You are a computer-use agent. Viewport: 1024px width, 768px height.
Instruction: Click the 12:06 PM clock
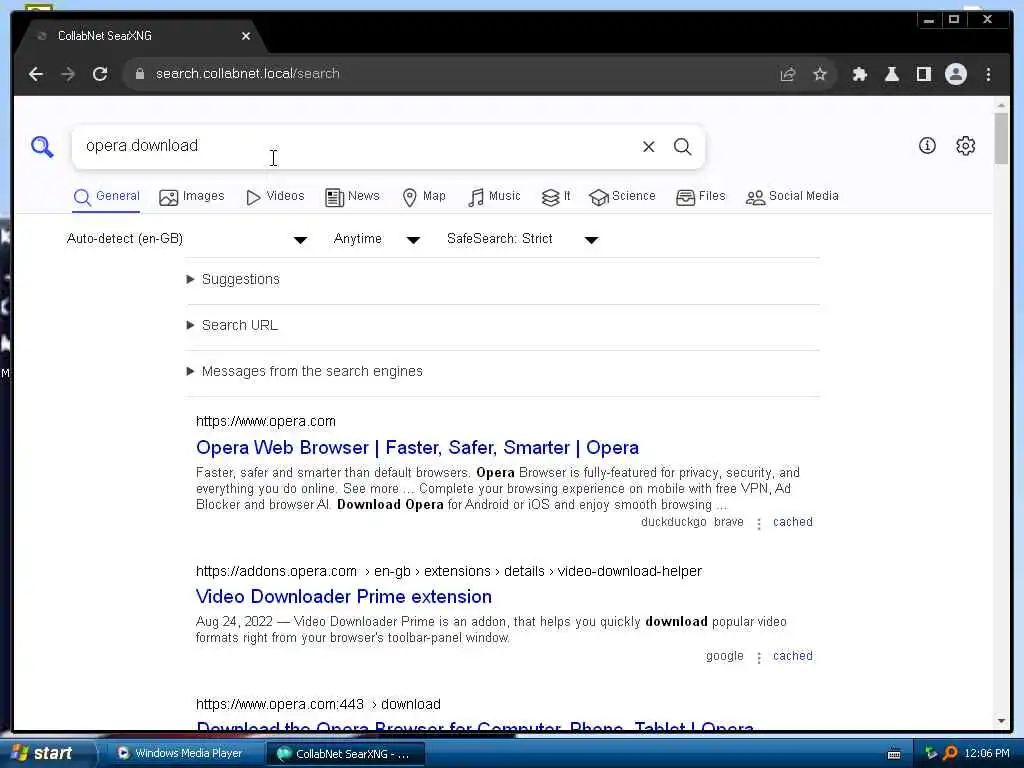[987, 754]
